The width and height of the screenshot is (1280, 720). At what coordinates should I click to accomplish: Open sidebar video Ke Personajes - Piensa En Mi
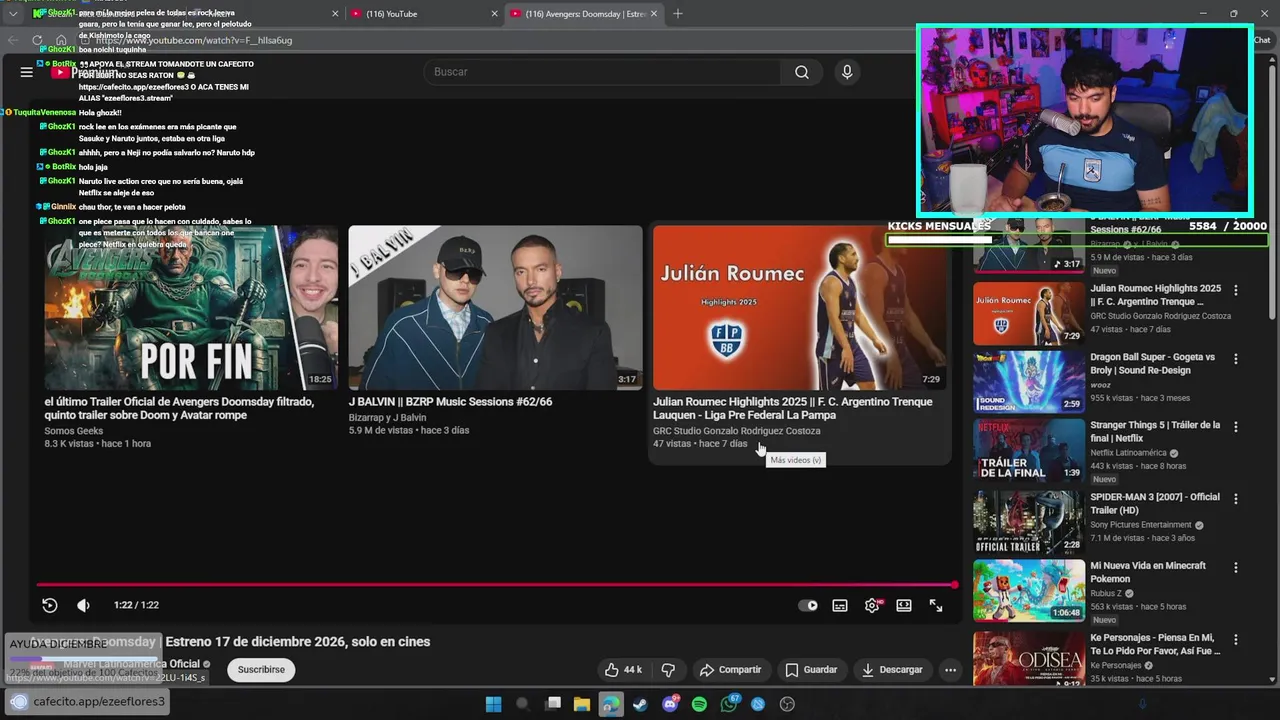pos(1155,644)
